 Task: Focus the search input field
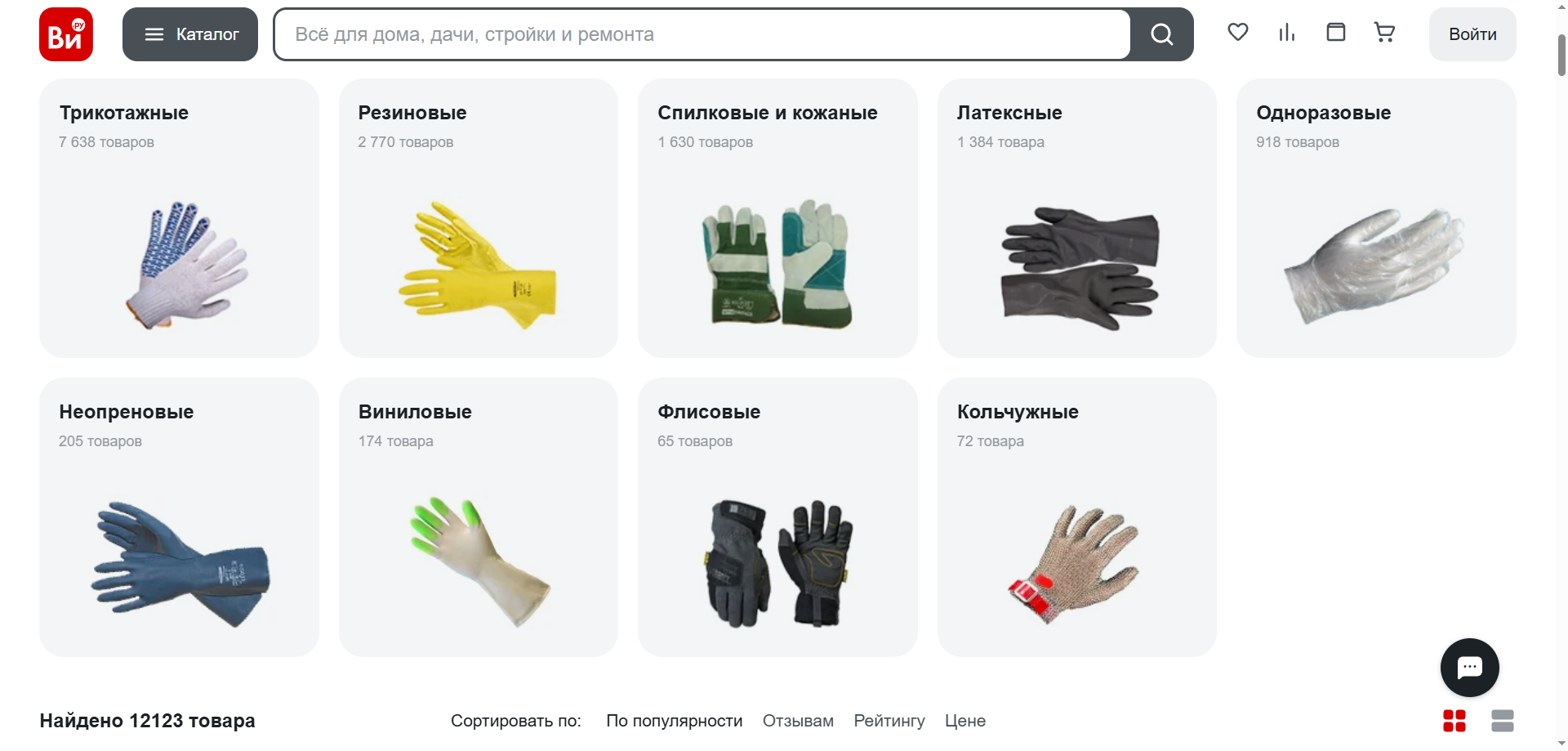(x=702, y=34)
